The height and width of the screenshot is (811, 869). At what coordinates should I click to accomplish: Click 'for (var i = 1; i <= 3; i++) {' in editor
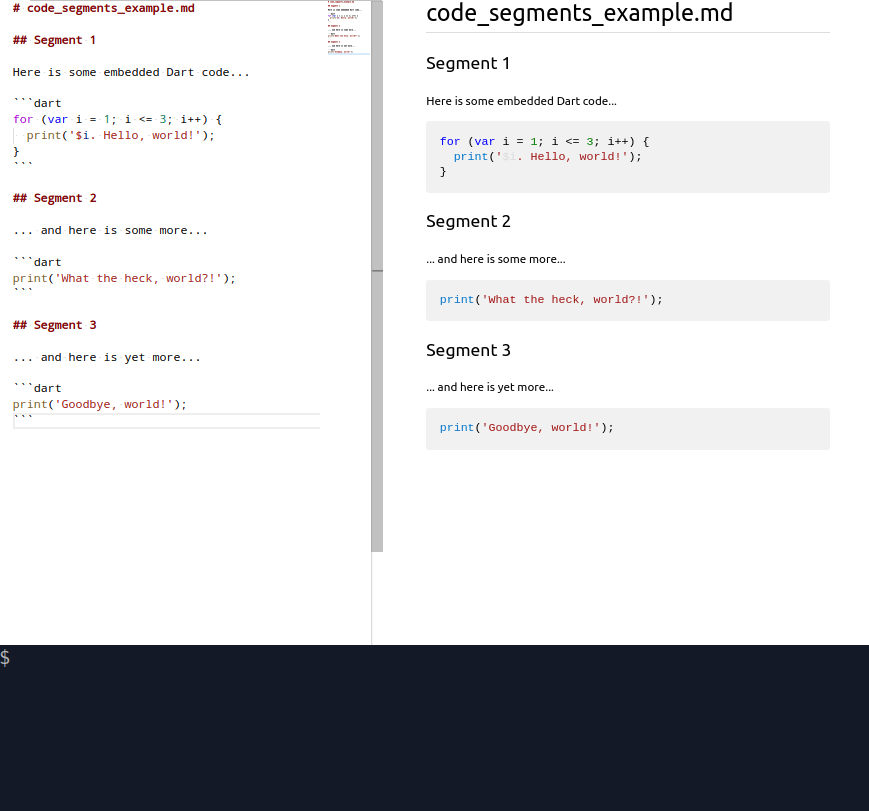click(117, 119)
